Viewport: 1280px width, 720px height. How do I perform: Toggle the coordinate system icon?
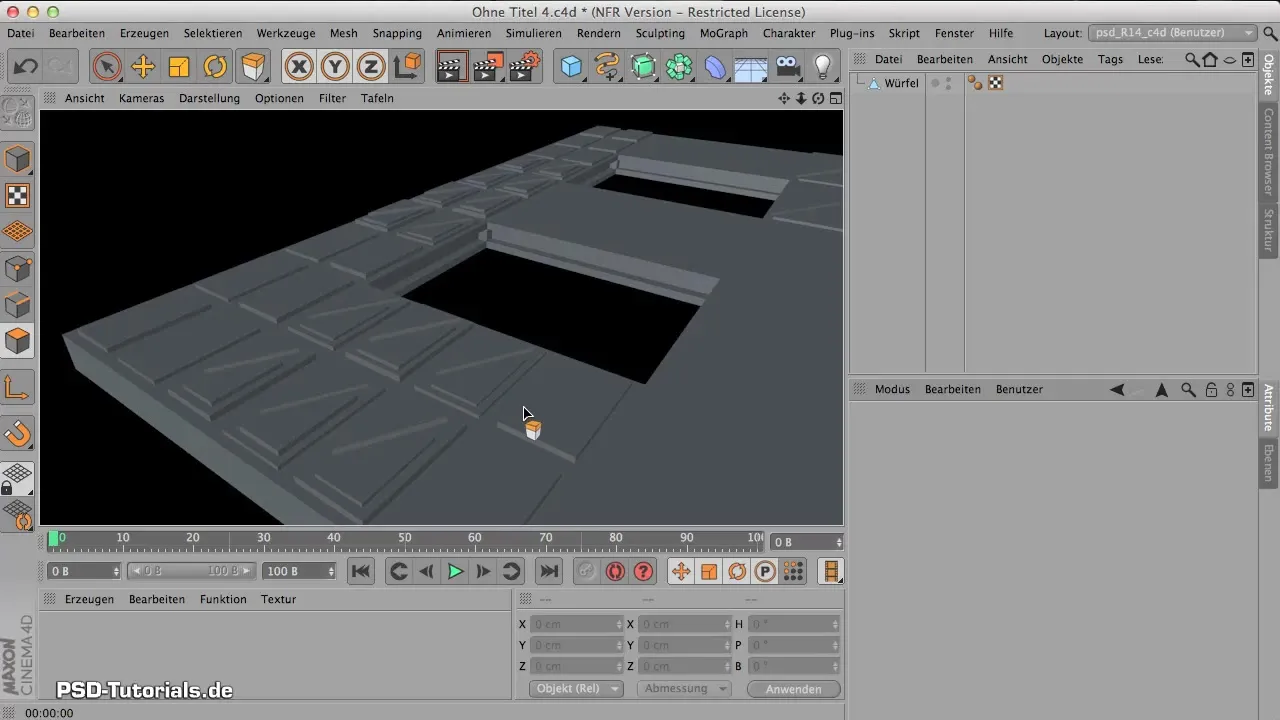(407, 67)
